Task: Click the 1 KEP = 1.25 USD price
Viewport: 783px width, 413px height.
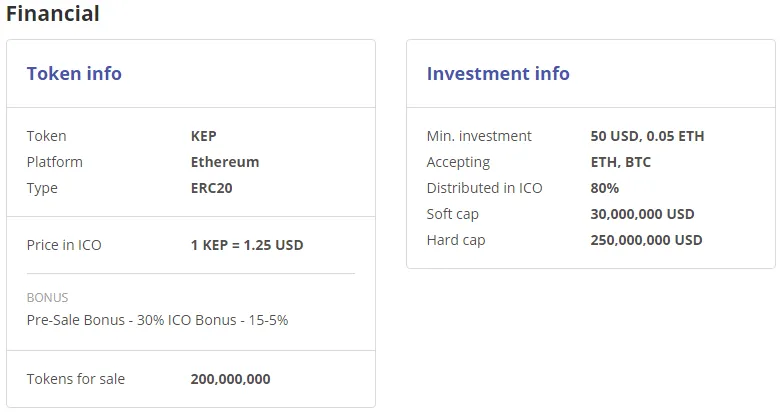Action: [247, 245]
